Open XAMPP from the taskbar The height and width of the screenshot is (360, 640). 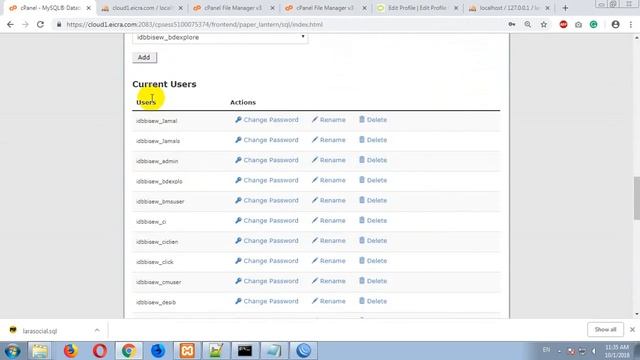click(x=187, y=351)
